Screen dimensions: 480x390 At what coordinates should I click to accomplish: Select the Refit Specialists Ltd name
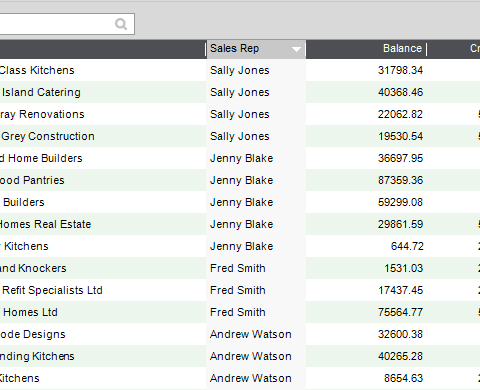pyautogui.click(x=52, y=290)
